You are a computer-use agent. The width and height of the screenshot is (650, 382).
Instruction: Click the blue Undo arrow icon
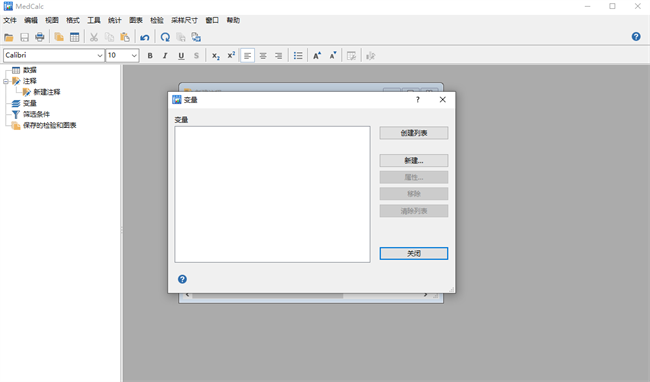pos(145,37)
